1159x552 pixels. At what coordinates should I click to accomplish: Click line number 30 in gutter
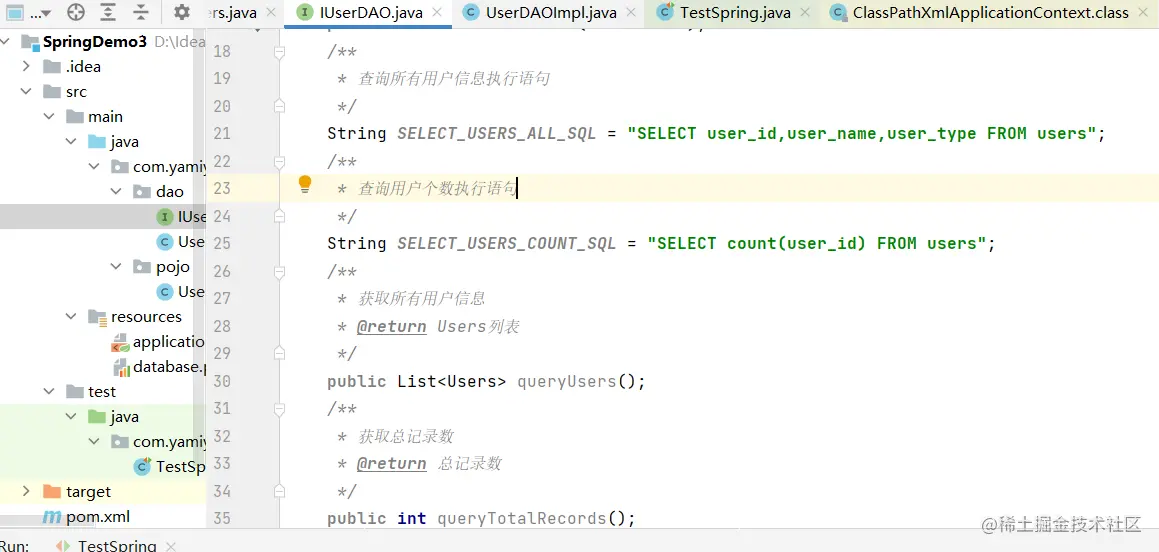[x=222, y=381]
